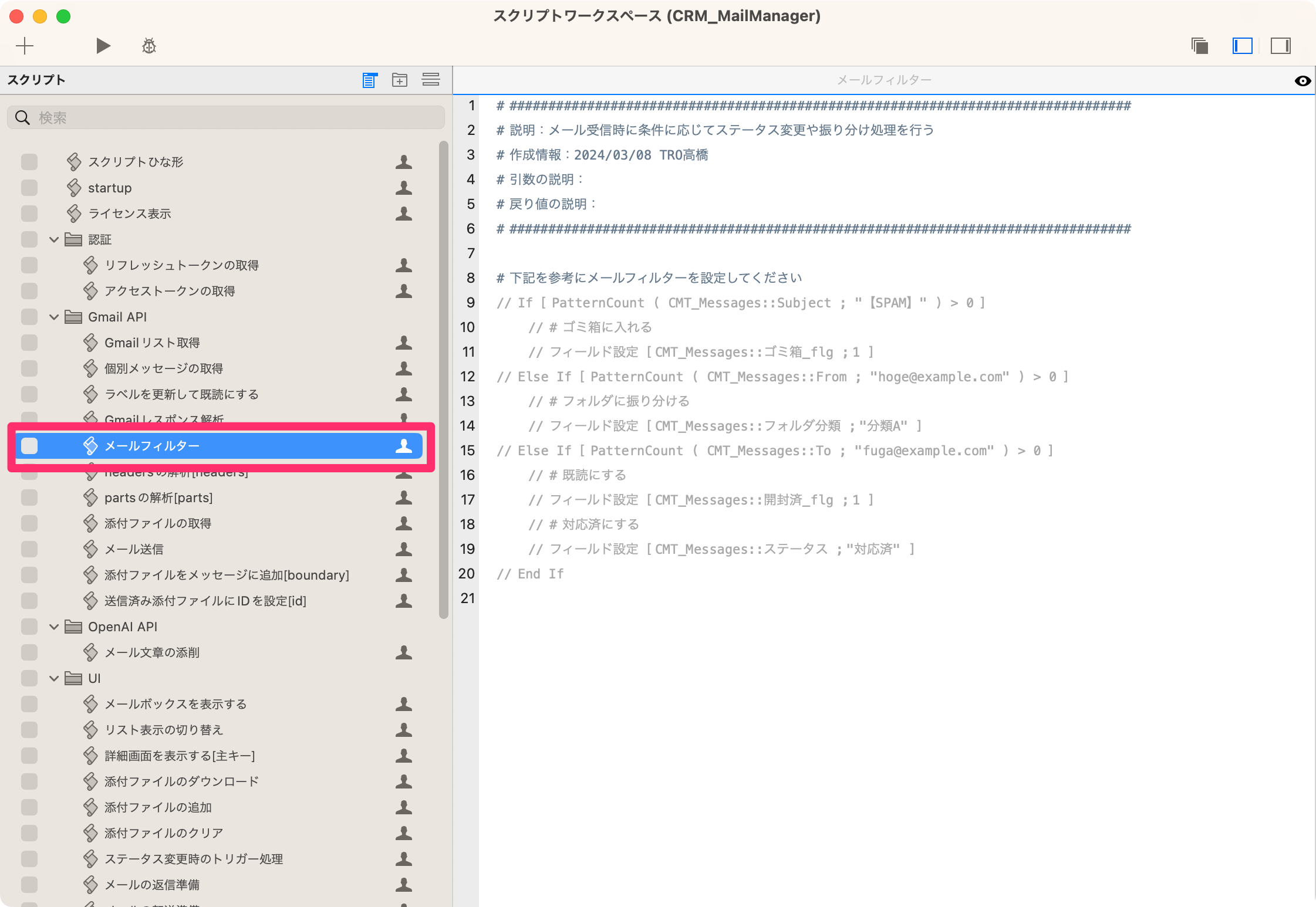Select line 3 with 作成情報 2024/03/08
Screen dimensions: 1316x907
pyautogui.click(x=602, y=155)
